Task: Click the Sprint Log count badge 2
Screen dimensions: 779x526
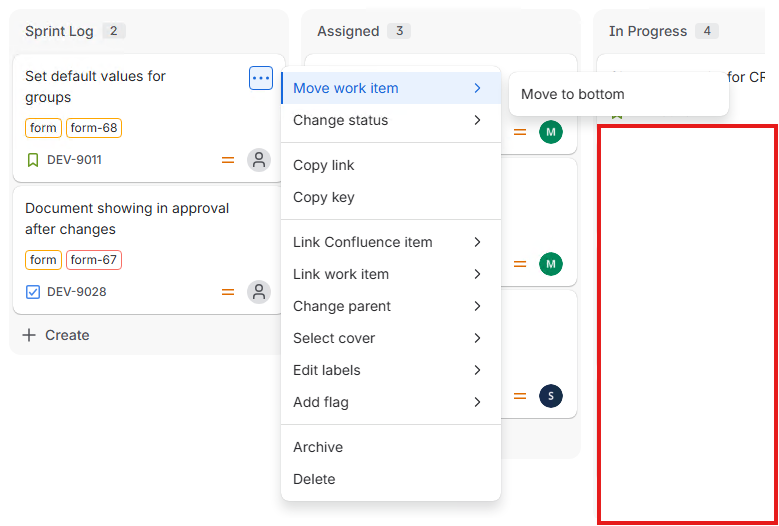Action: point(114,31)
